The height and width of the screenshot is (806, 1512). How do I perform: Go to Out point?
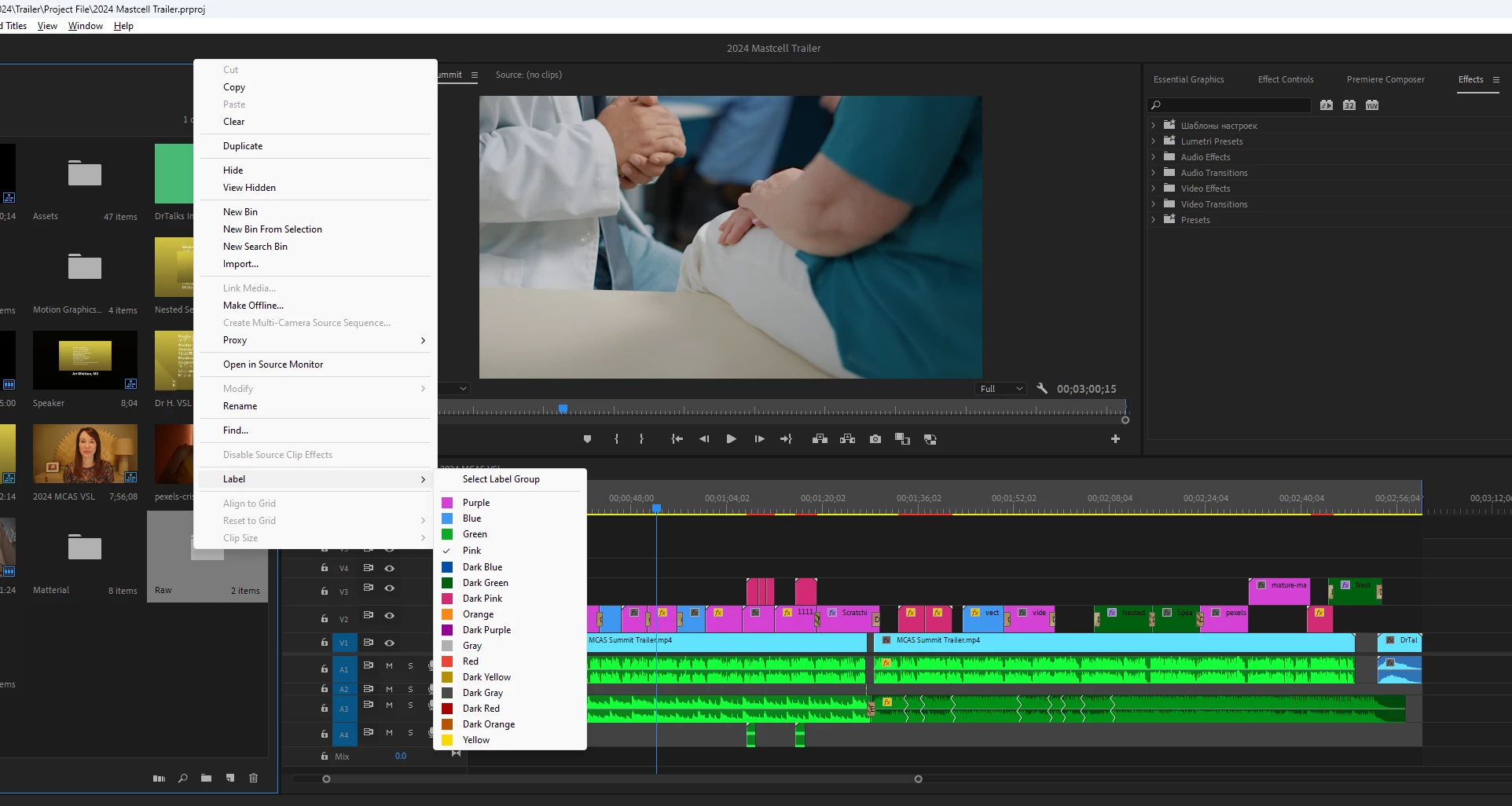786,439
